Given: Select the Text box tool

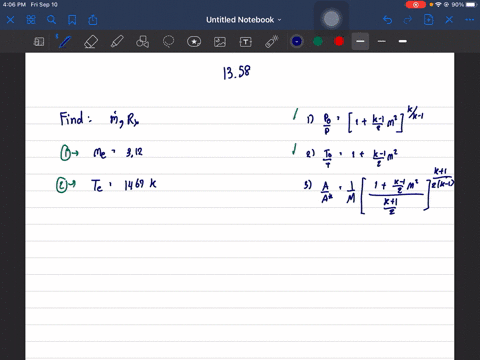Looking at the screenshot, I should click(x=246, y=42).
